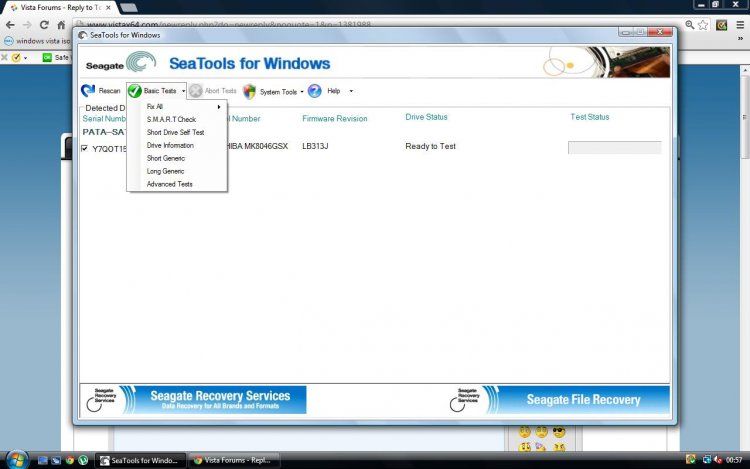Open the Windows Start orb
Image resolution: width=750 pixels, height=469 pixels.
point(17,460)
